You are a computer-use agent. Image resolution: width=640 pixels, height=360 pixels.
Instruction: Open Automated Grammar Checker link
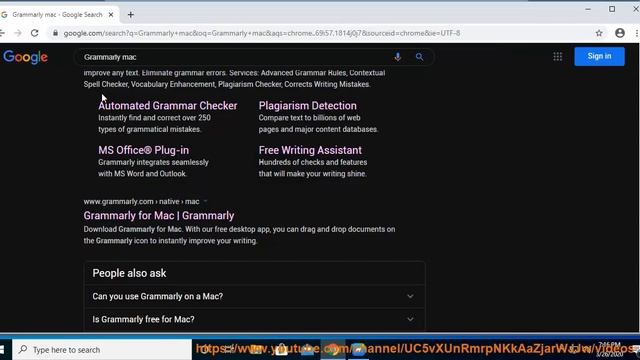[x=167, y=106]
